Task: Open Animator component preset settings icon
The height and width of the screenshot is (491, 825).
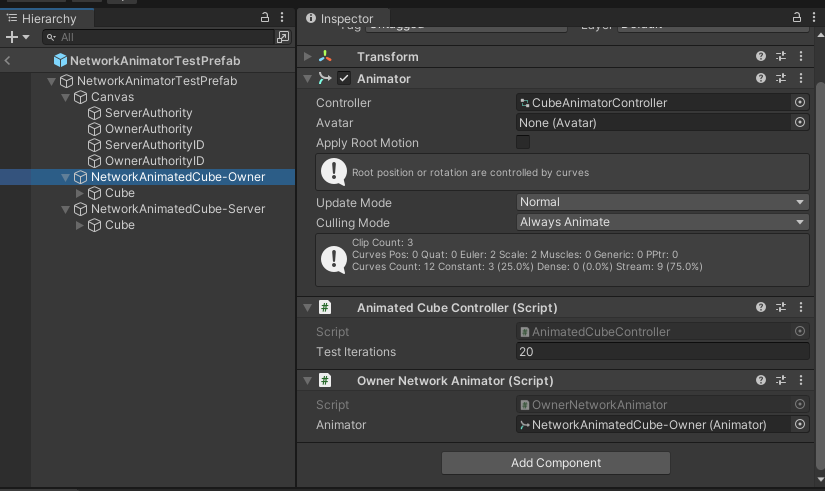Action: (x=781, y=79)
